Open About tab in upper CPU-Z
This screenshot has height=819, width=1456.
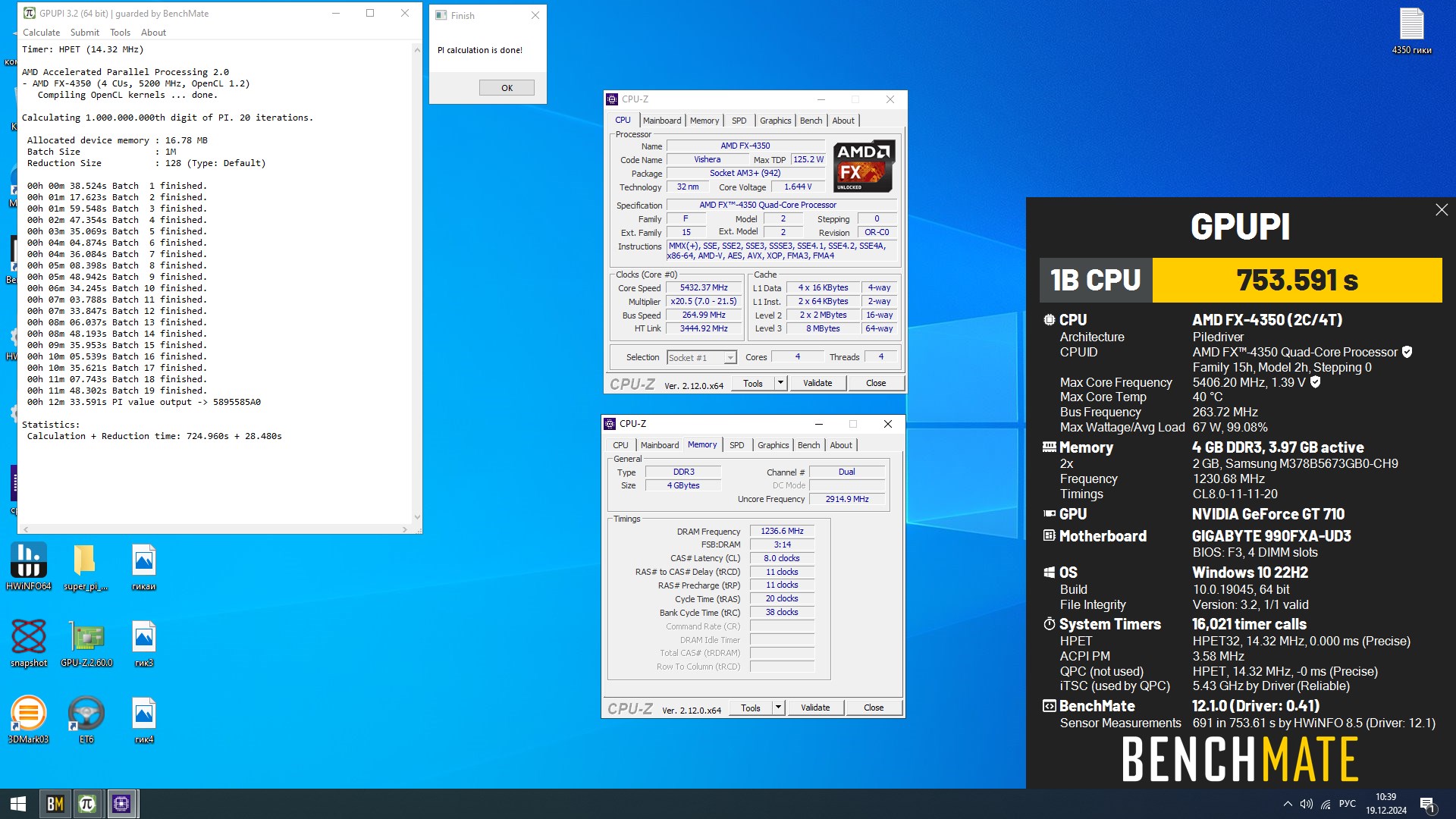click(x=843, y=121)
